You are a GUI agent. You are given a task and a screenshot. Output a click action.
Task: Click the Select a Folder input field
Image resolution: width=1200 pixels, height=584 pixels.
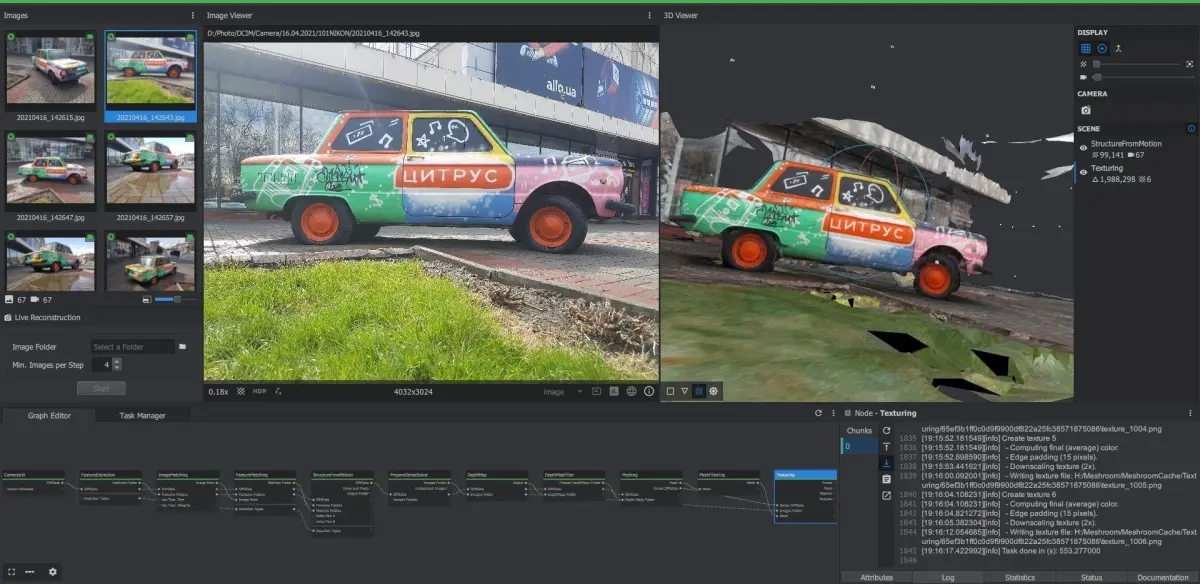(x=132, y=346)
